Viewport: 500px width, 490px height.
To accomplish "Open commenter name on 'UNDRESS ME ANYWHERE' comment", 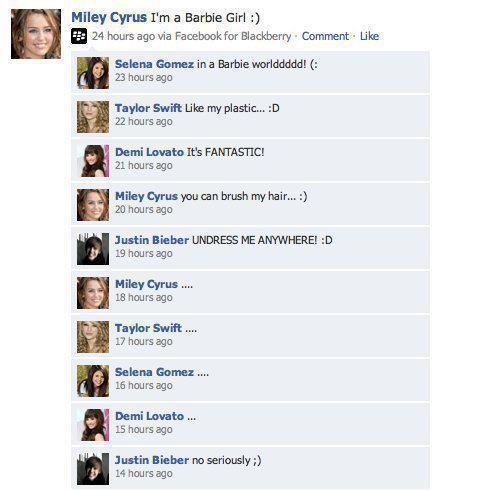I will click(152, 240).
